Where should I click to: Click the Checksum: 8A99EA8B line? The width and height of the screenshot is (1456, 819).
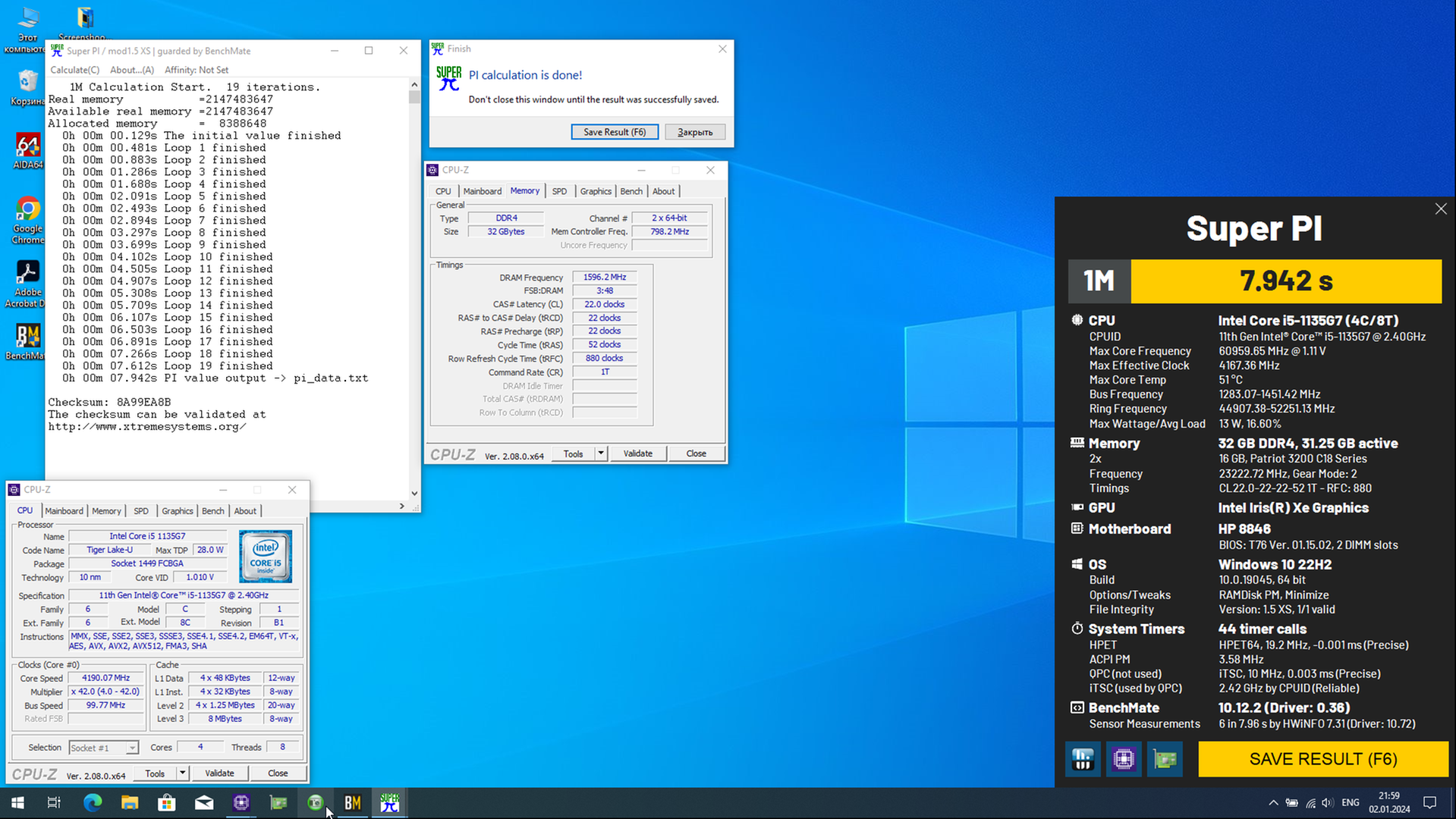coord(109,403)
